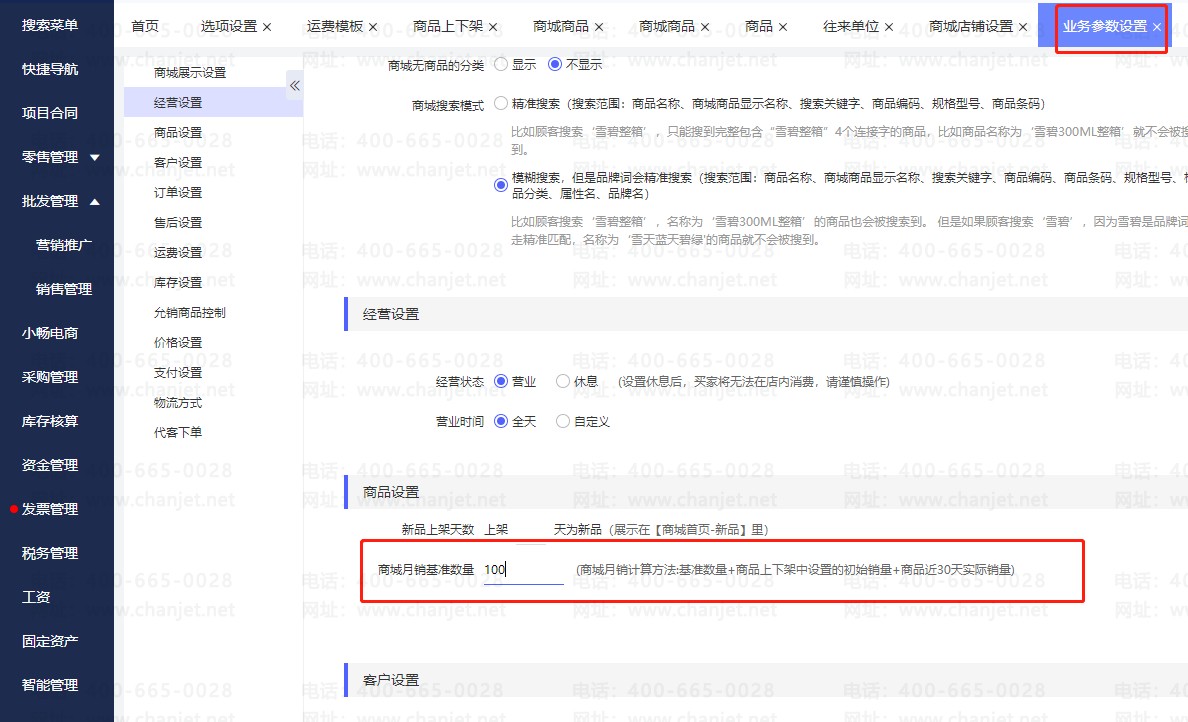
Task: Set 经营状态 to 营业
Action: coord(501,381)
